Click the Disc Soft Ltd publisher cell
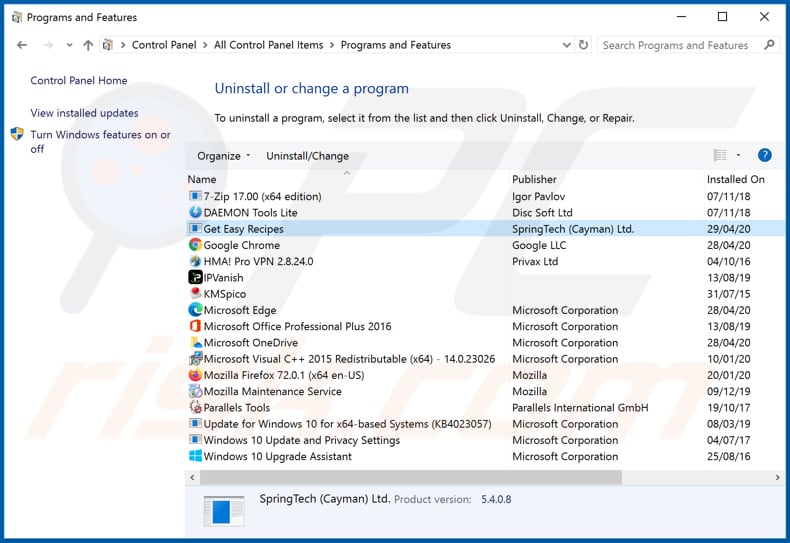Image resolution: width=790 pixels, height=543 pixels. tap(542, 213)
